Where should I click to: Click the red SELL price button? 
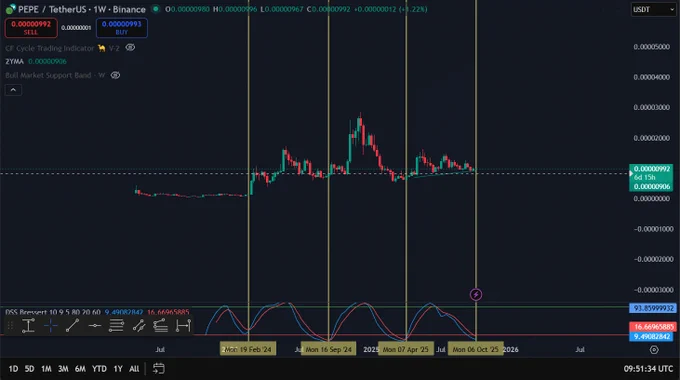31,28
